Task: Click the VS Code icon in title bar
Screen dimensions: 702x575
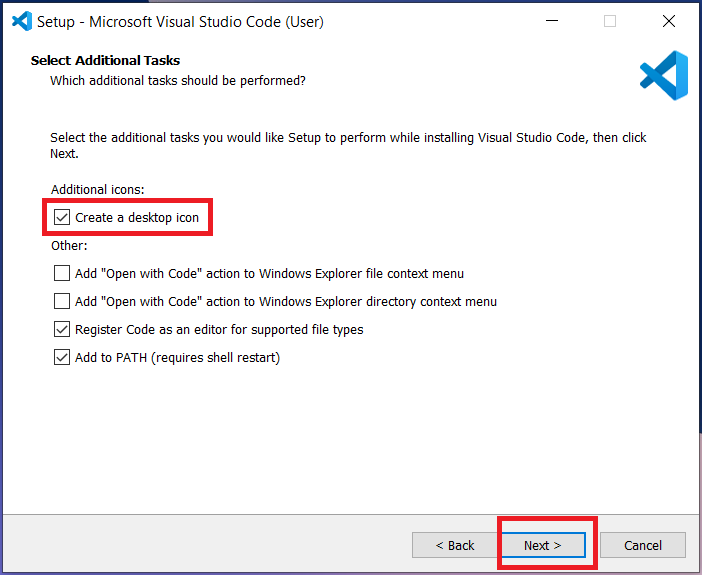Action: tap(22, 21)
